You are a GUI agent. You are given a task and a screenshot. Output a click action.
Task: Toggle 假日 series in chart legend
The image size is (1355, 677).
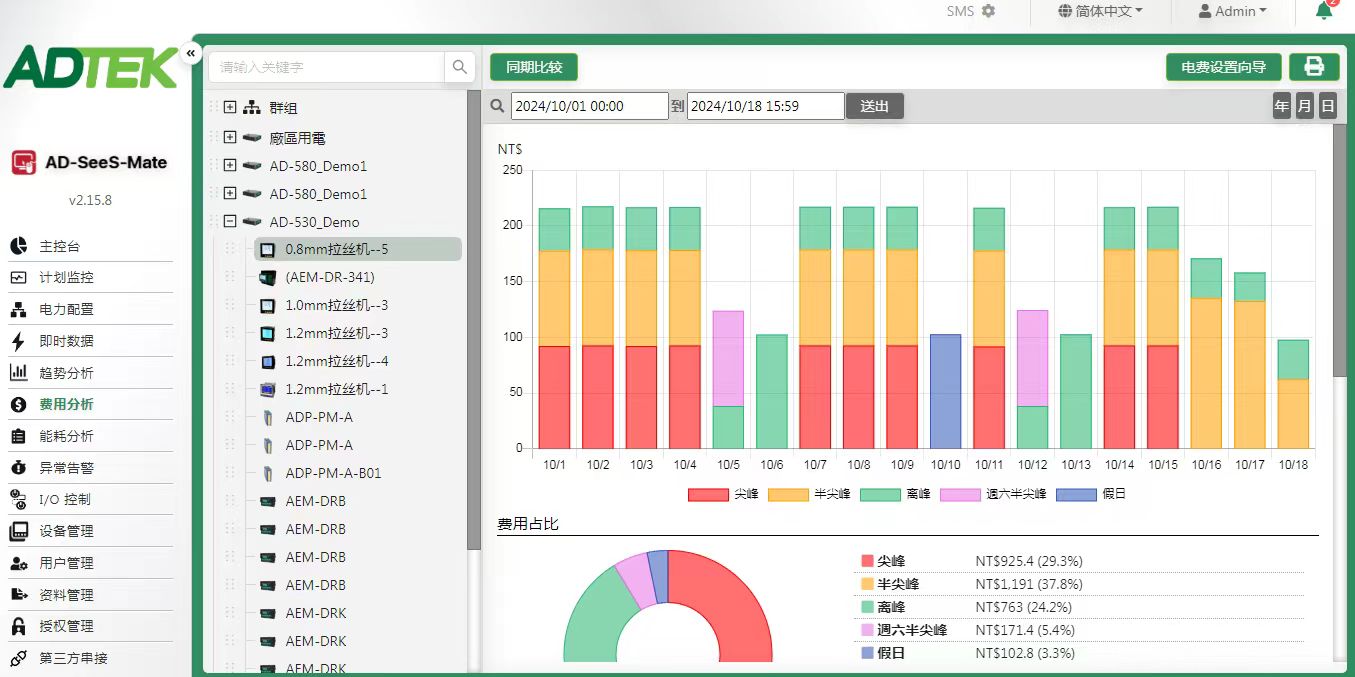click(x=1091, y=494)
